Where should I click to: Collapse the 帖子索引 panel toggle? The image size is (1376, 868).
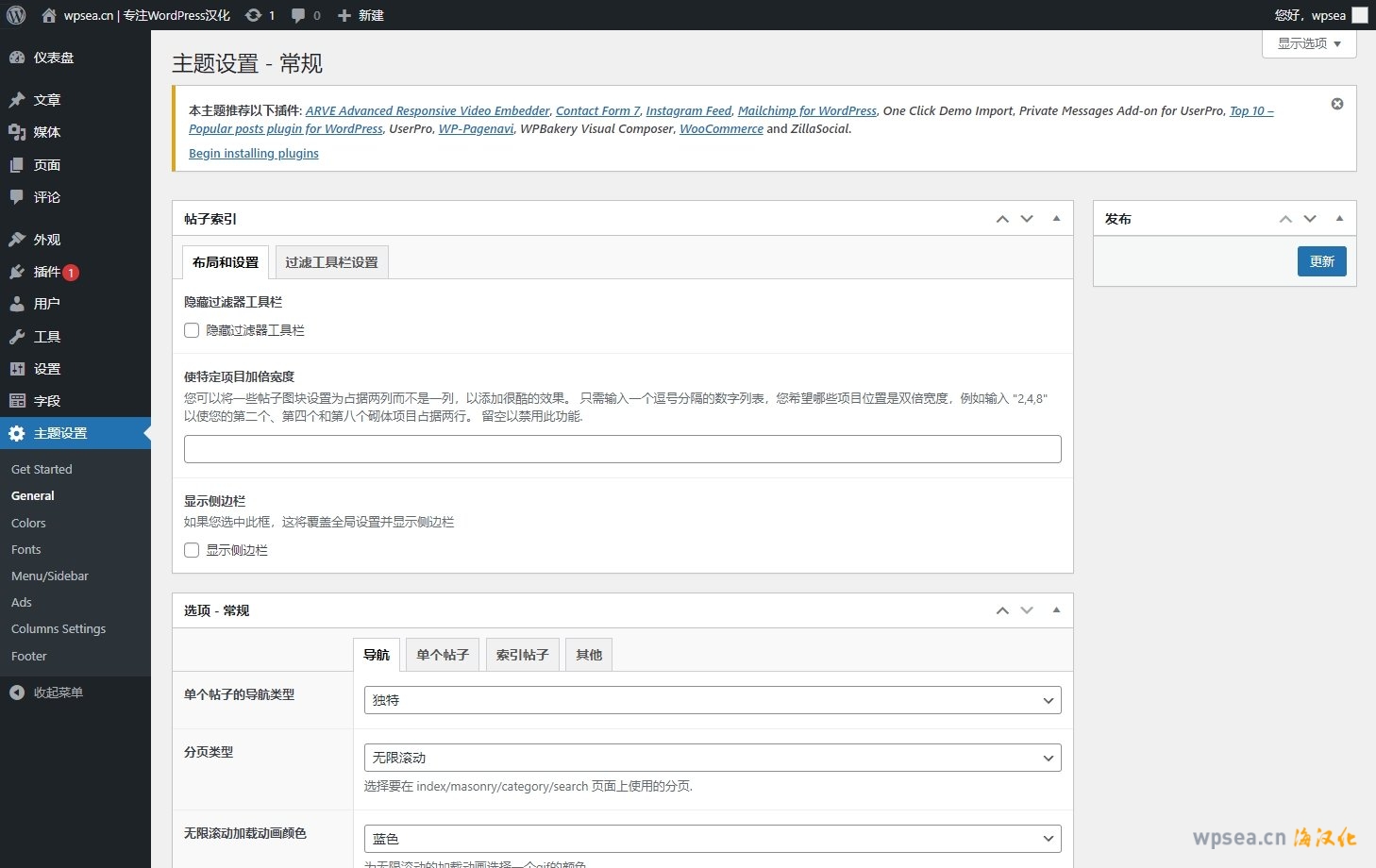tap(1056, 219)
